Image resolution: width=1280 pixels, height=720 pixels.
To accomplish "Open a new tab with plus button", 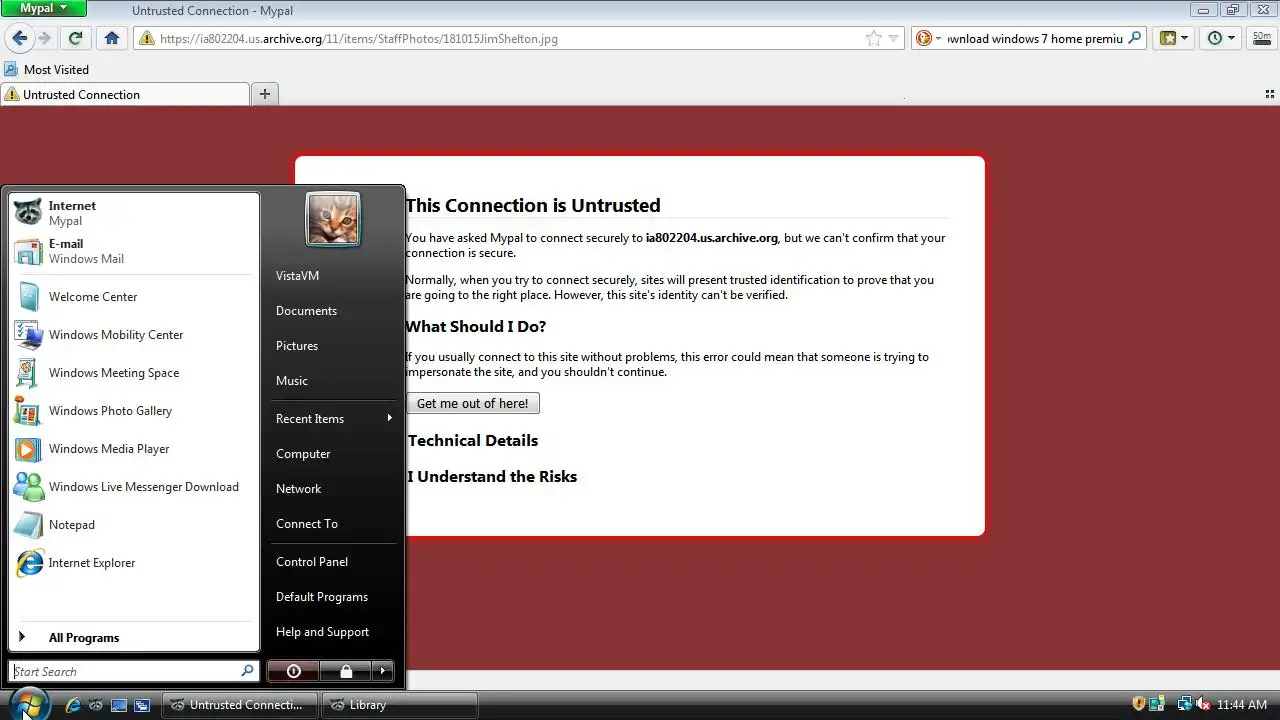I will (x=264, y=94).
